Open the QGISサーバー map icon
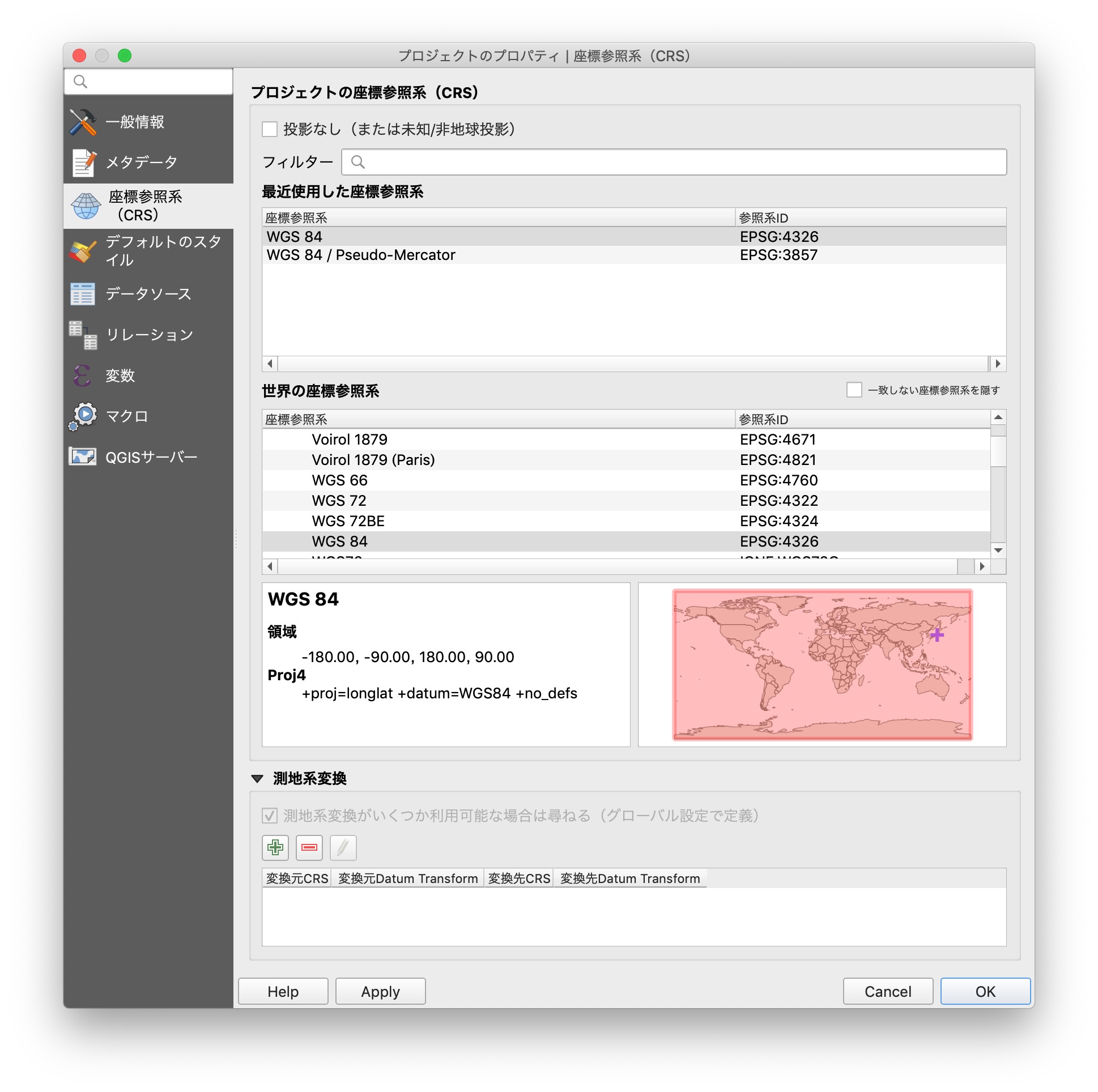Viewport: 1098px width, 1092px height. 83,457
